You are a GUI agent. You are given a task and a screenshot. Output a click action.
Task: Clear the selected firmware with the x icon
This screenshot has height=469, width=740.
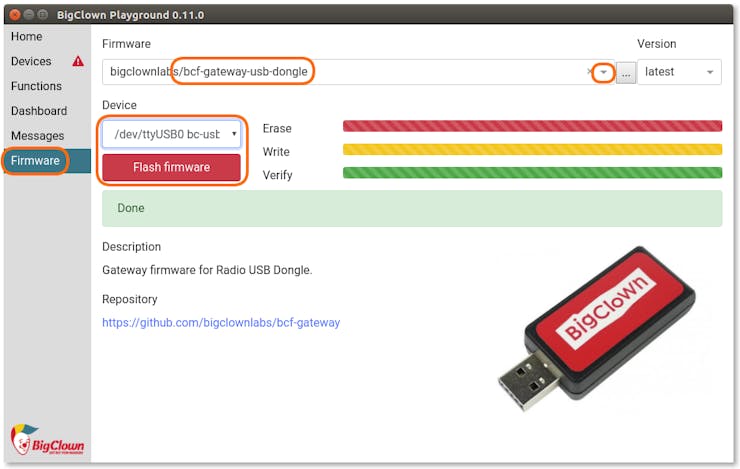[x=589, y=72]
